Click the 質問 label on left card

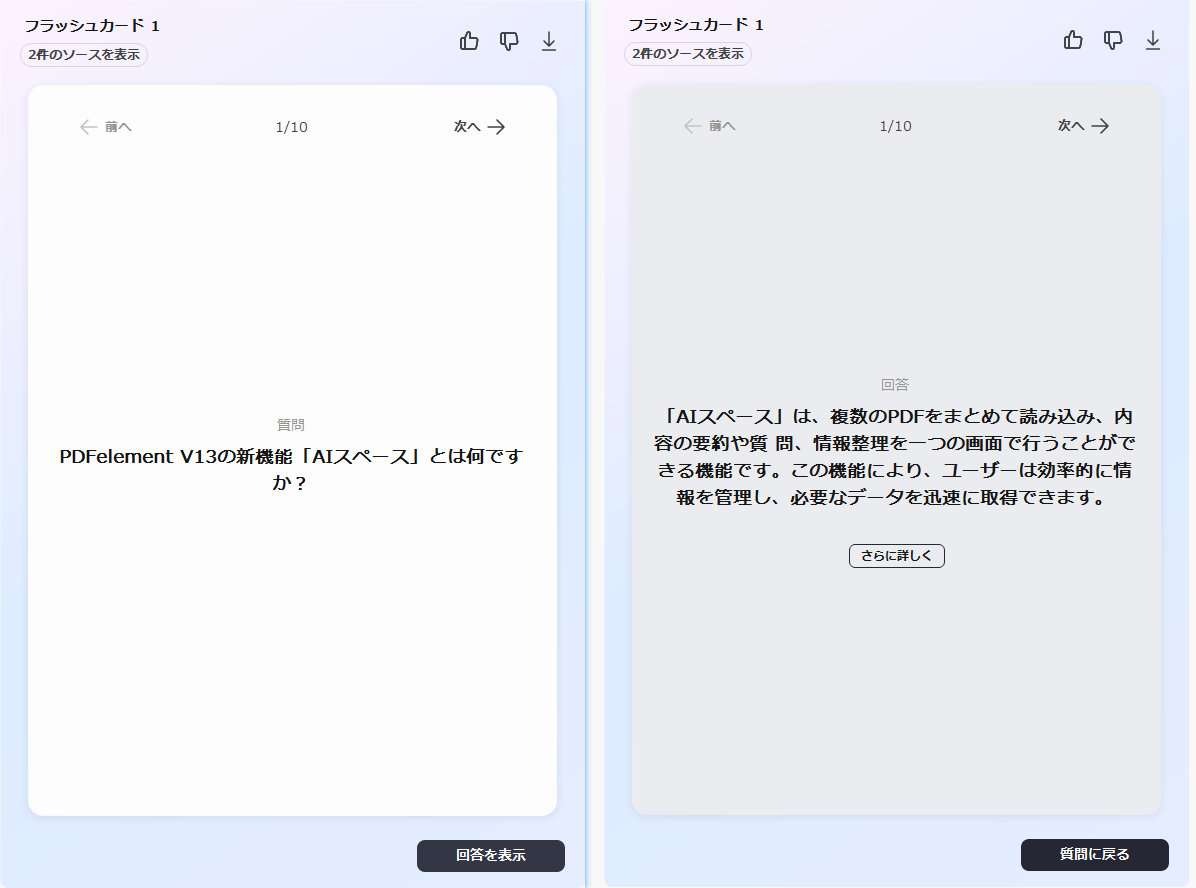point(291,425)
